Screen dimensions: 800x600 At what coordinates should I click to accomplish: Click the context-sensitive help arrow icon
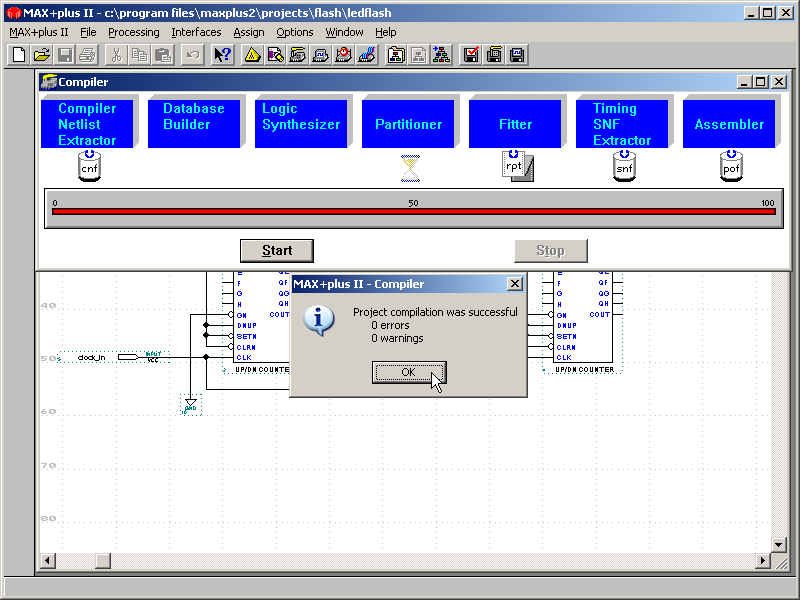[222, 55]
